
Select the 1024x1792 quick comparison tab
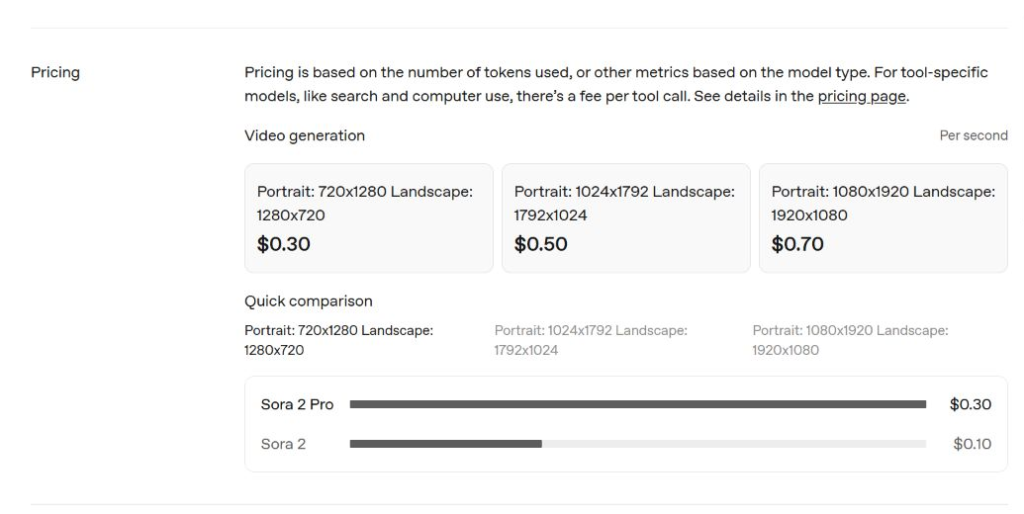tap(590, 340)
